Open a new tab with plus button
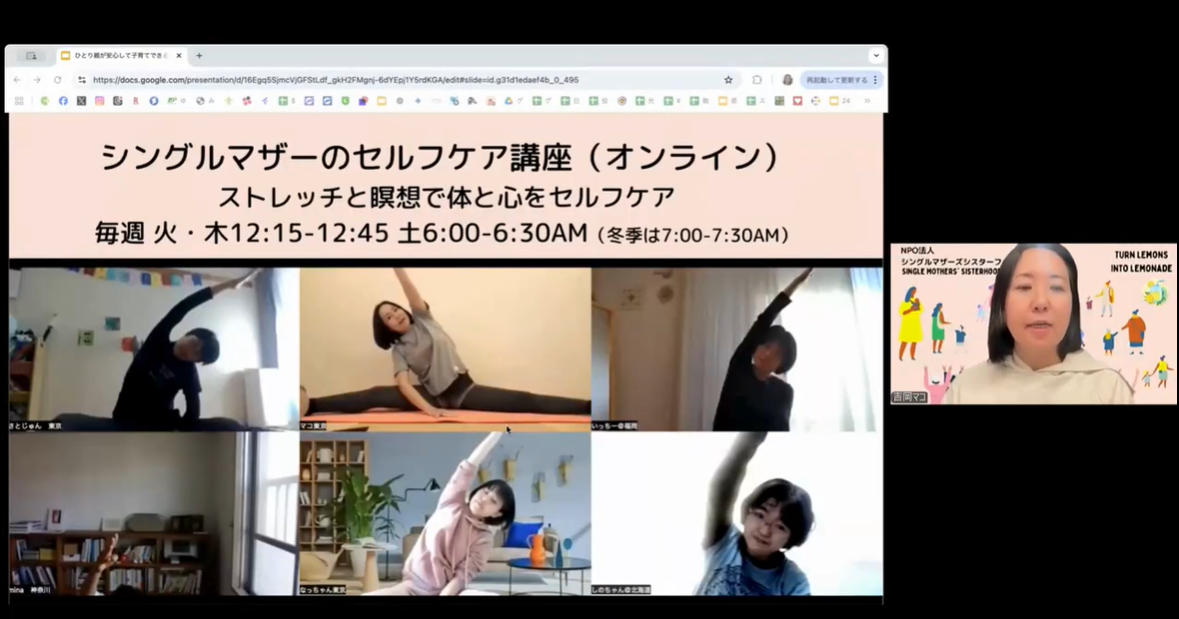Image resolution: width=1179 pixels, height=619 pixels. tap(199, 56)
